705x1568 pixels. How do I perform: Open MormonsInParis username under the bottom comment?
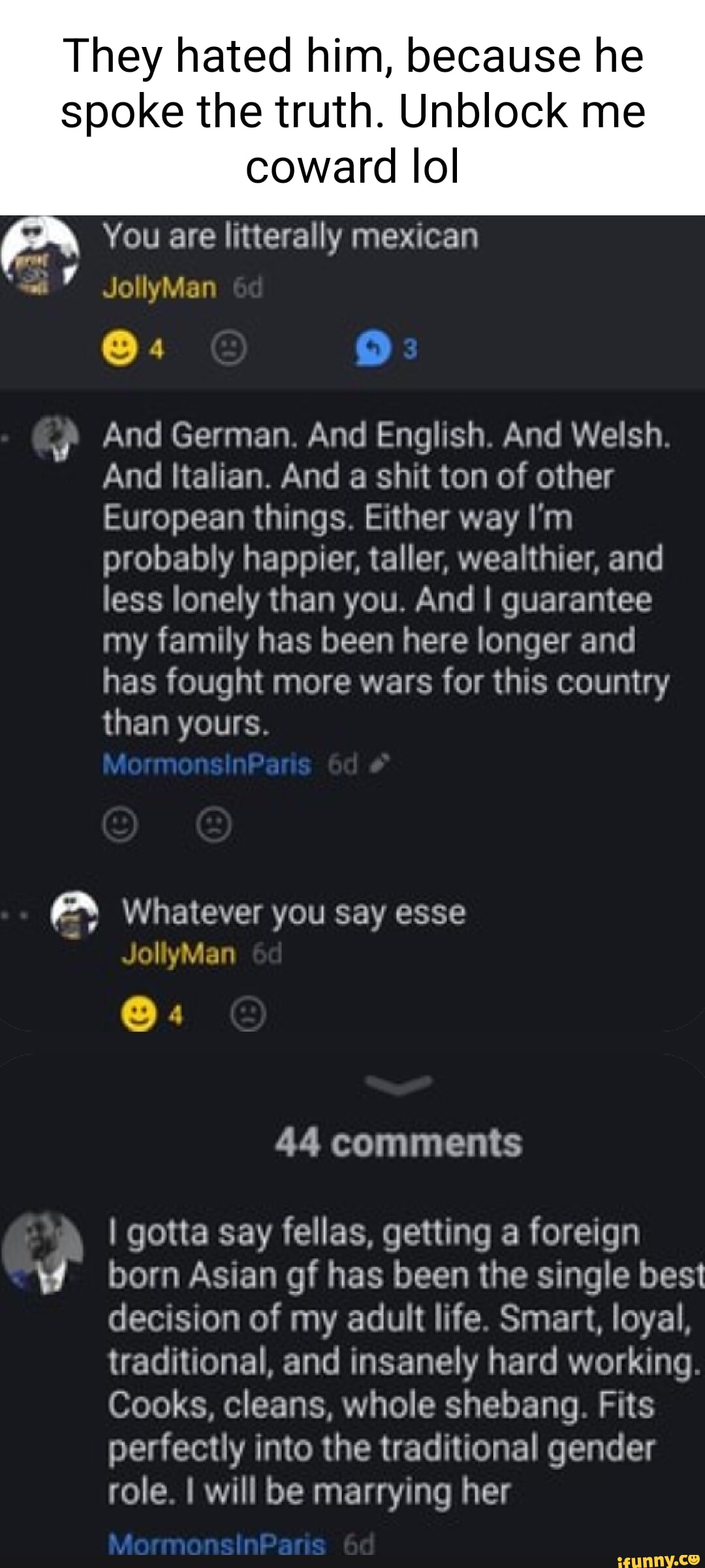tap(216, 1544)
